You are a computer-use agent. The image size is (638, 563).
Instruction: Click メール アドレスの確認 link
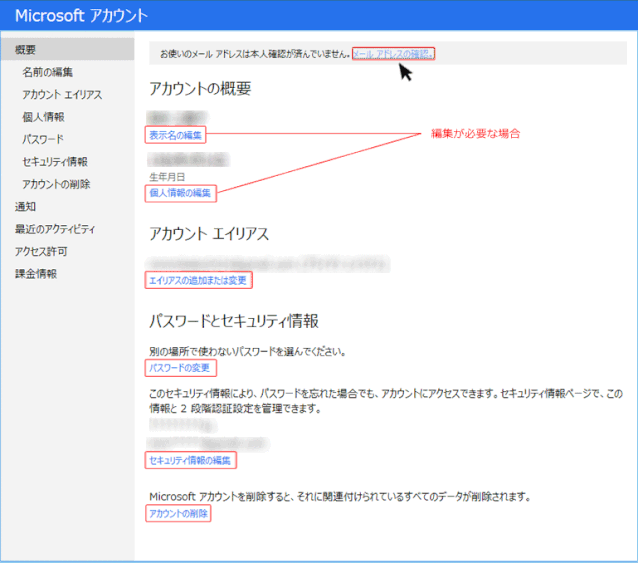(x=393, y=54)
